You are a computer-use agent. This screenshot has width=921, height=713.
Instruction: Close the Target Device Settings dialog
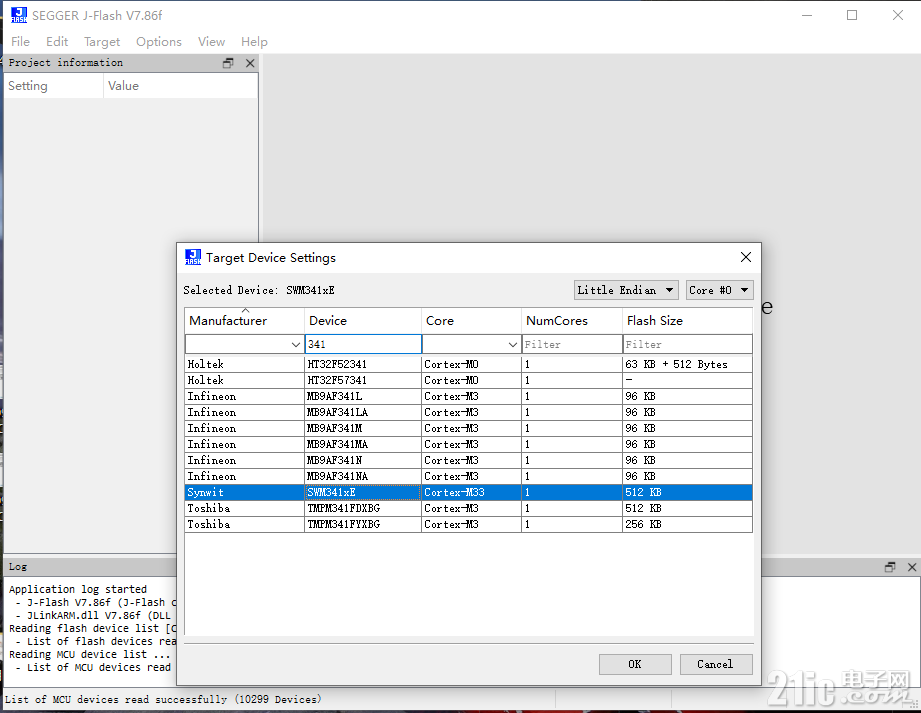pyautogui.click(x=746, y=257)
